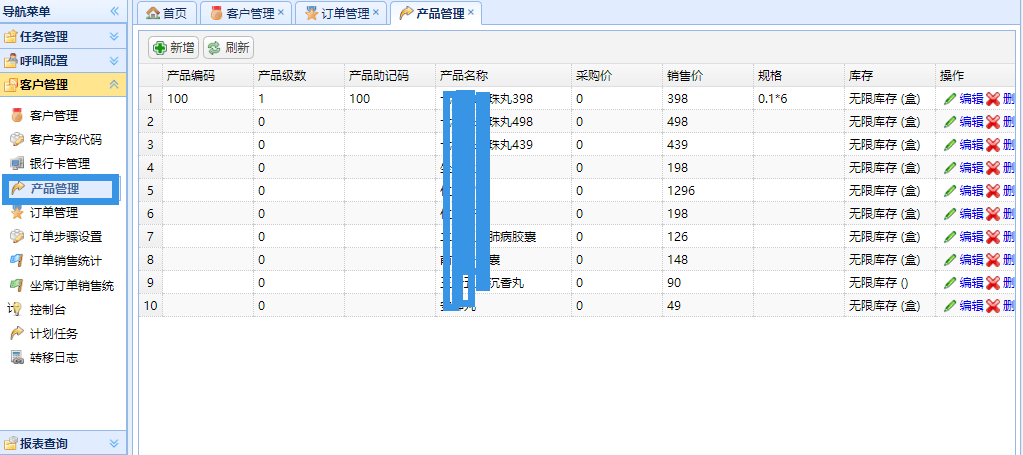
Task: Open 控制台 in the sidebar
Action: click(48, 309)
